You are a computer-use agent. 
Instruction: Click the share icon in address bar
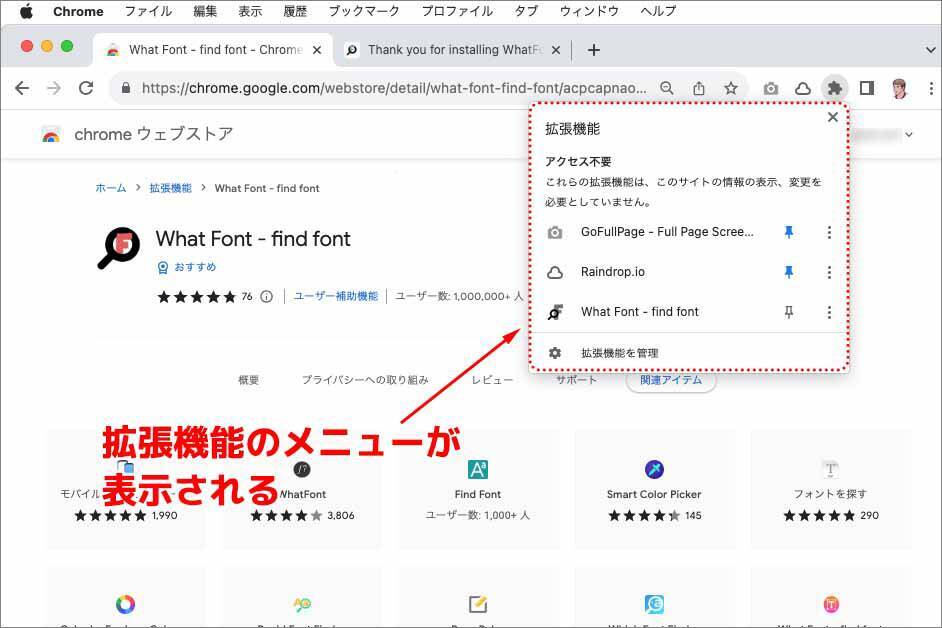click(699, 88)
